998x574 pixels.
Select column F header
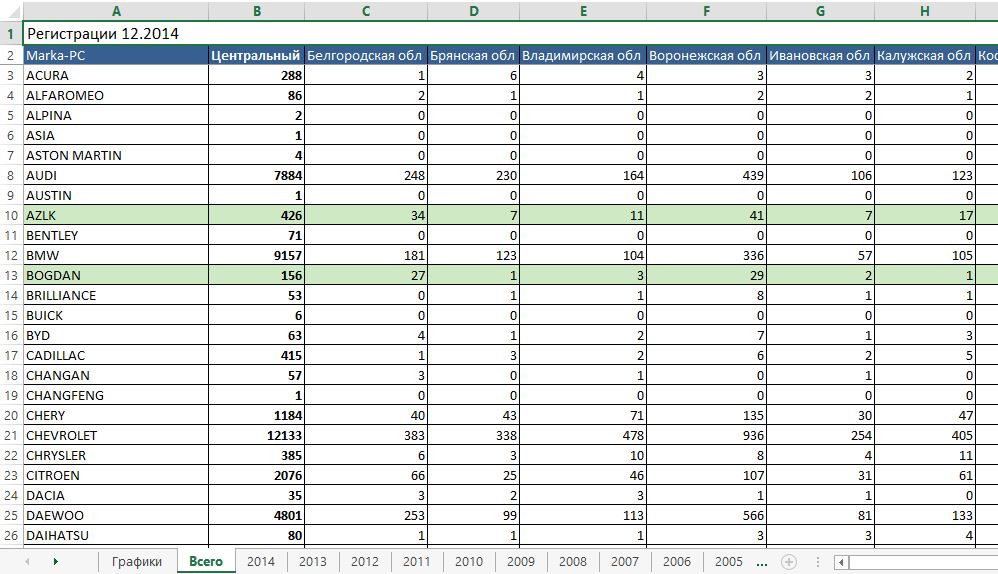tap(706, 11)
